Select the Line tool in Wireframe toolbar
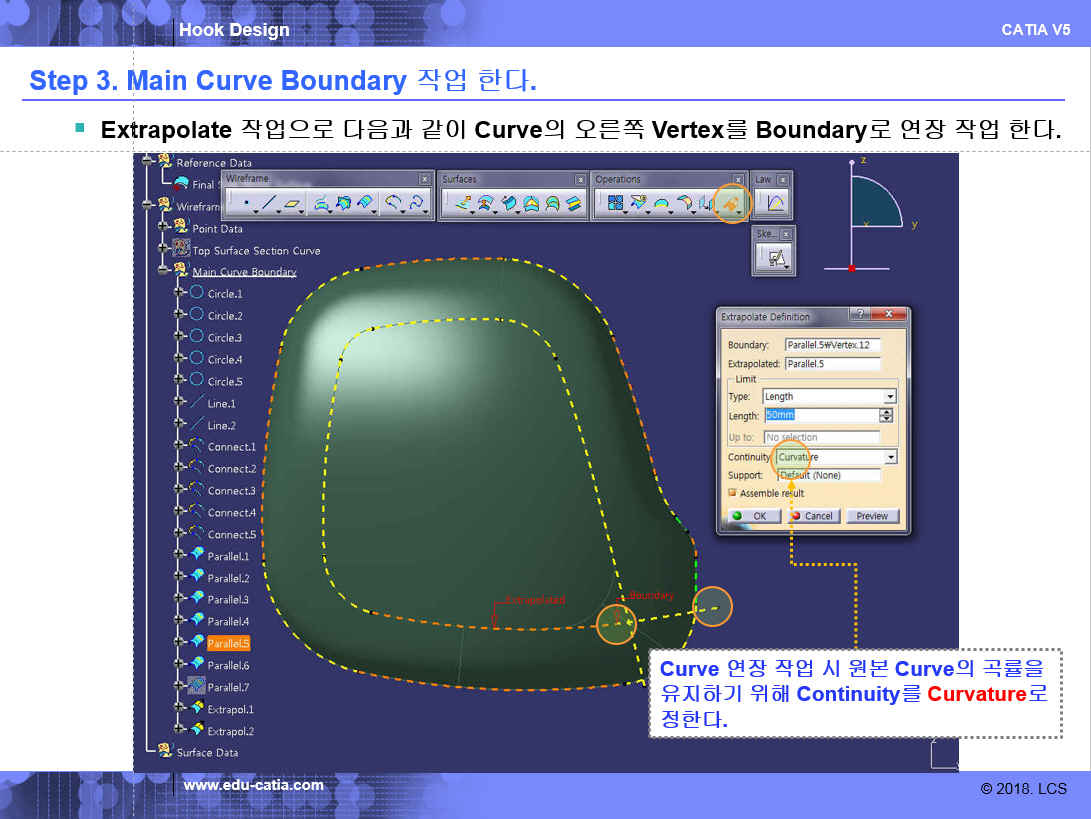The image size is (1091, 819). tap(269, 204)
